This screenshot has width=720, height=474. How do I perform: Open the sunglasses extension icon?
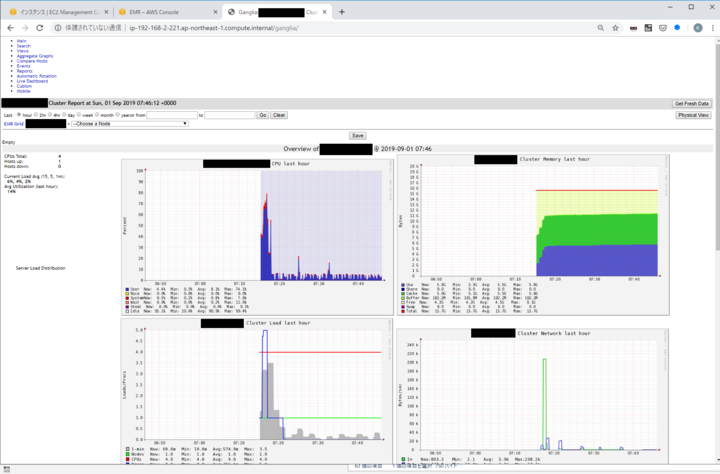633,28
